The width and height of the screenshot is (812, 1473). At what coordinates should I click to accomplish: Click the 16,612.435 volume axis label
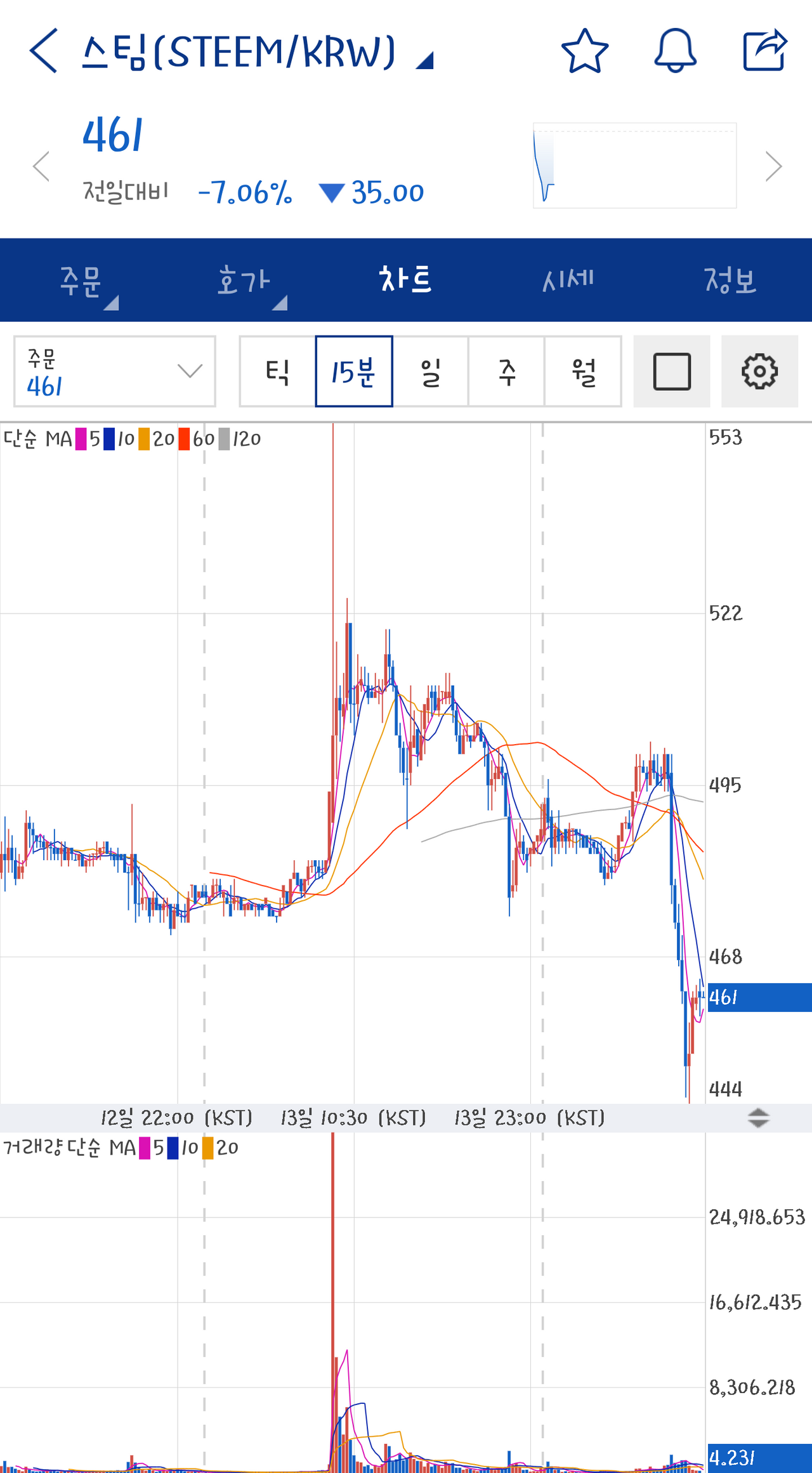pos(756,1302)
